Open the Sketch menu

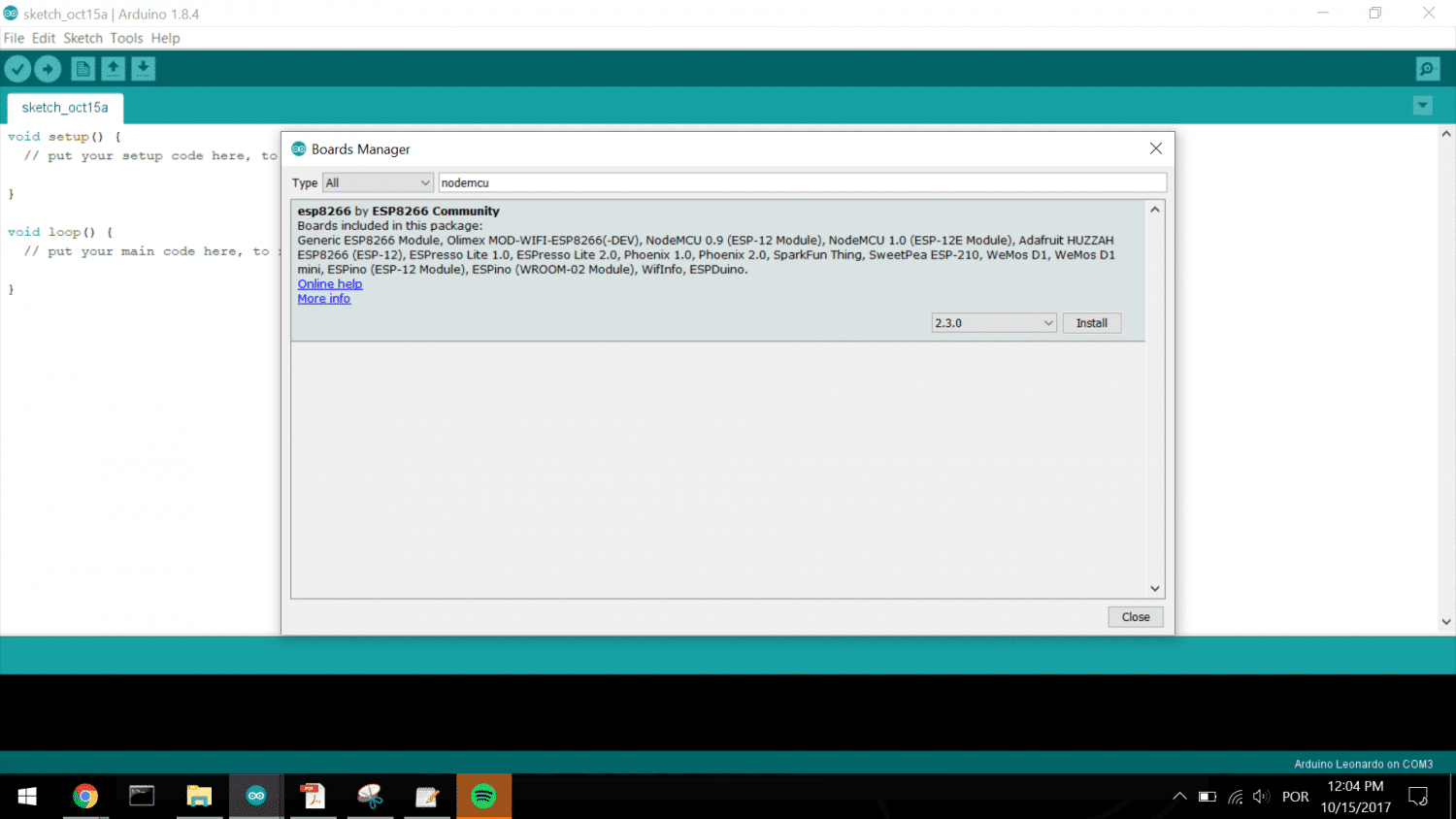click(83, 38)
